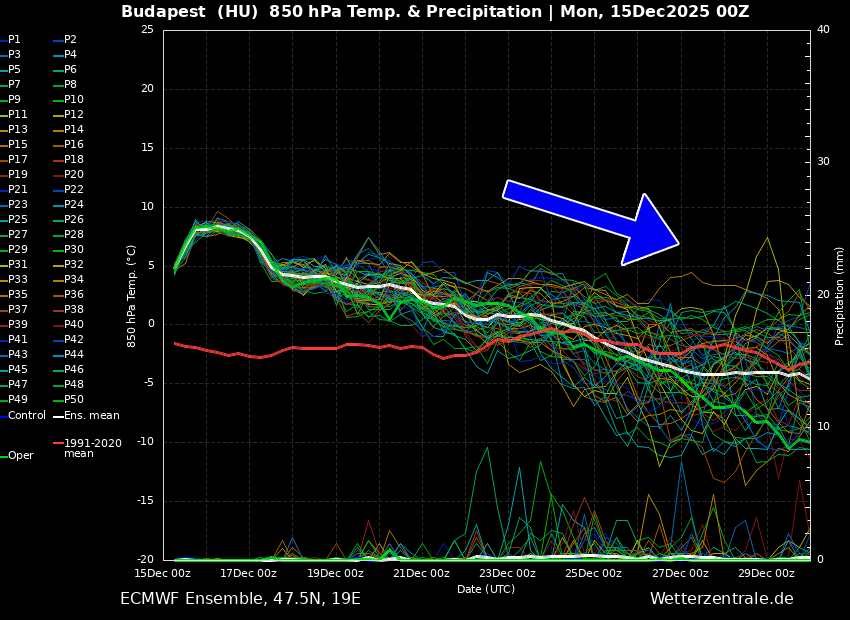850x620 pixels.
Task: Click the P24 legend entry
Action: pyautogui.click(x=74, y=205)
